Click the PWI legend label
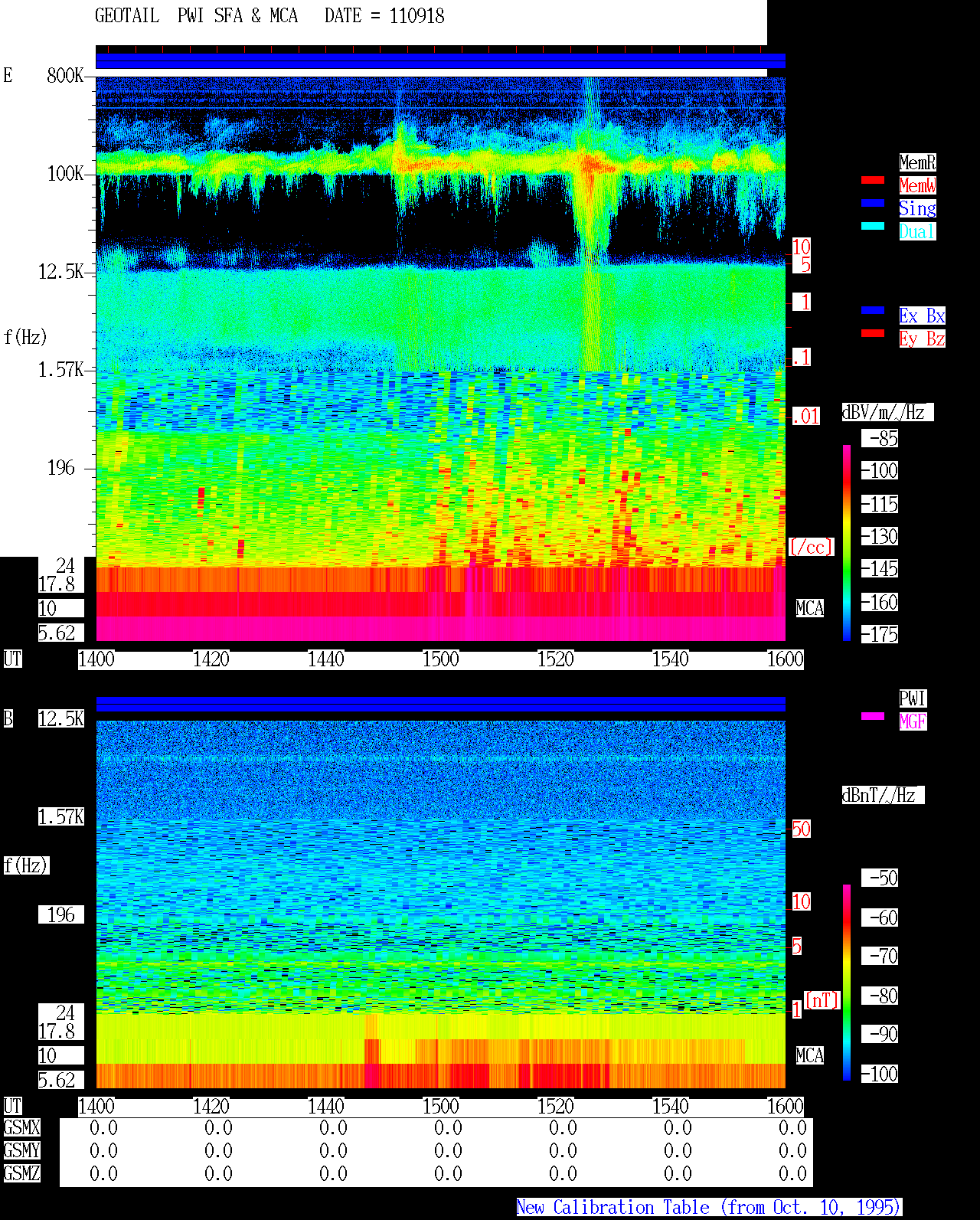This screenshot has width=980, height=1220. 913,698
